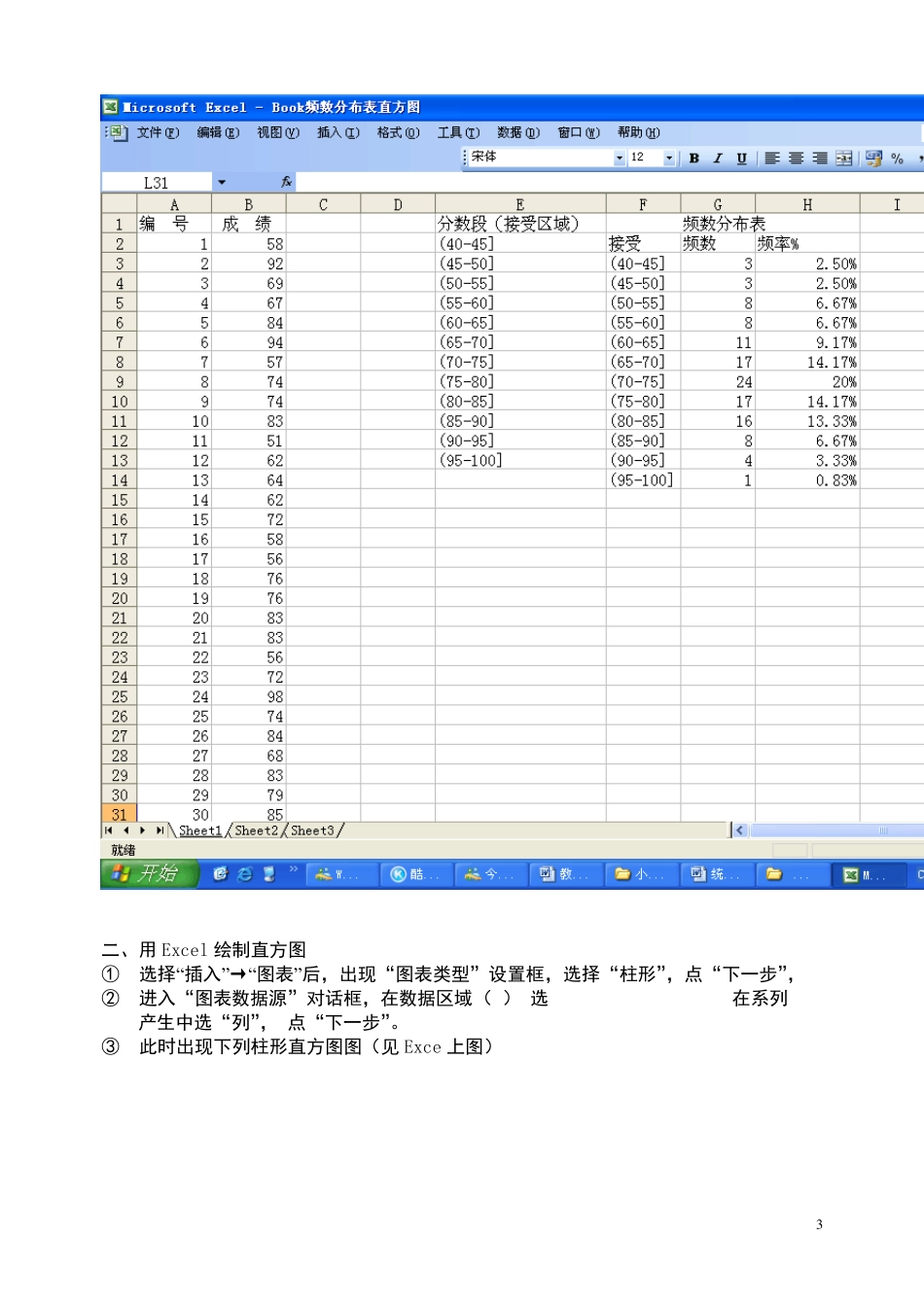The height and width of the screenshot is (1307, 924).
Task: Center align the cell text
Action: [796, 159]
